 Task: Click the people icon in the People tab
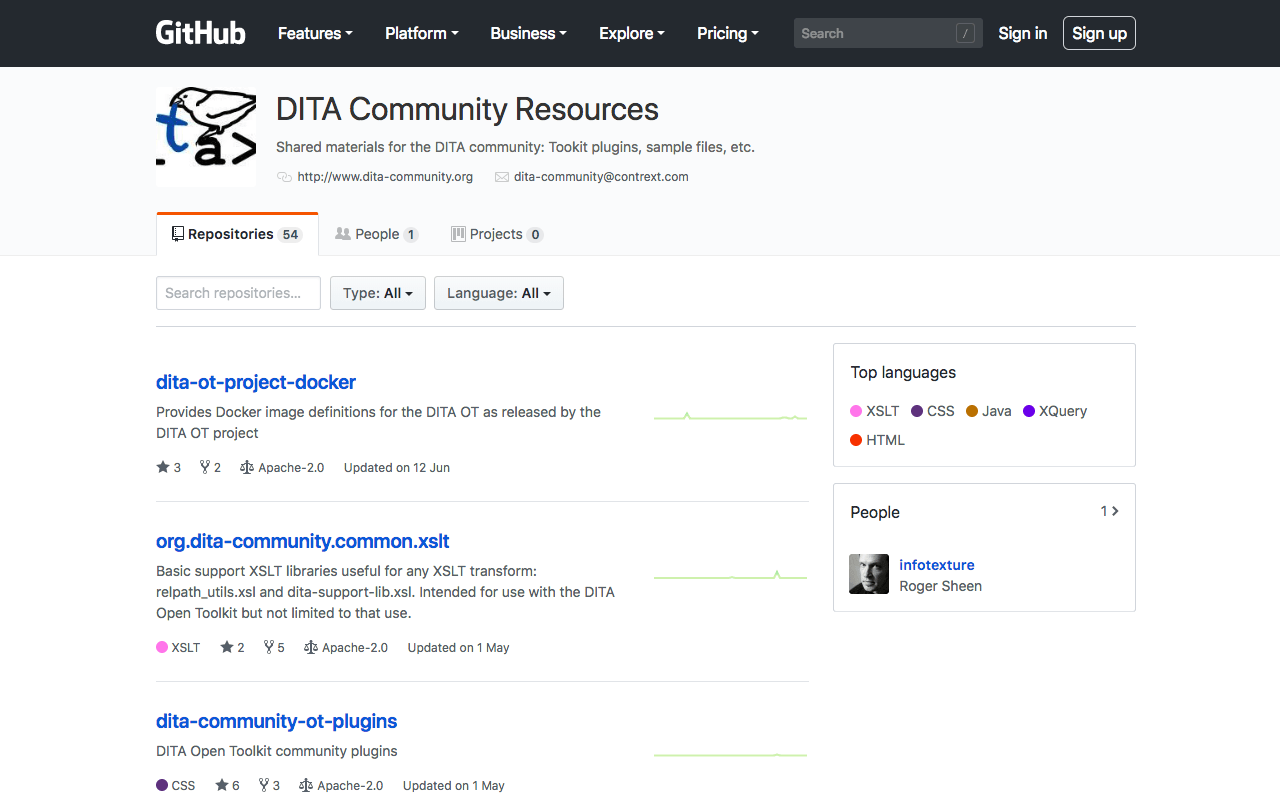(x=343, y=234)
